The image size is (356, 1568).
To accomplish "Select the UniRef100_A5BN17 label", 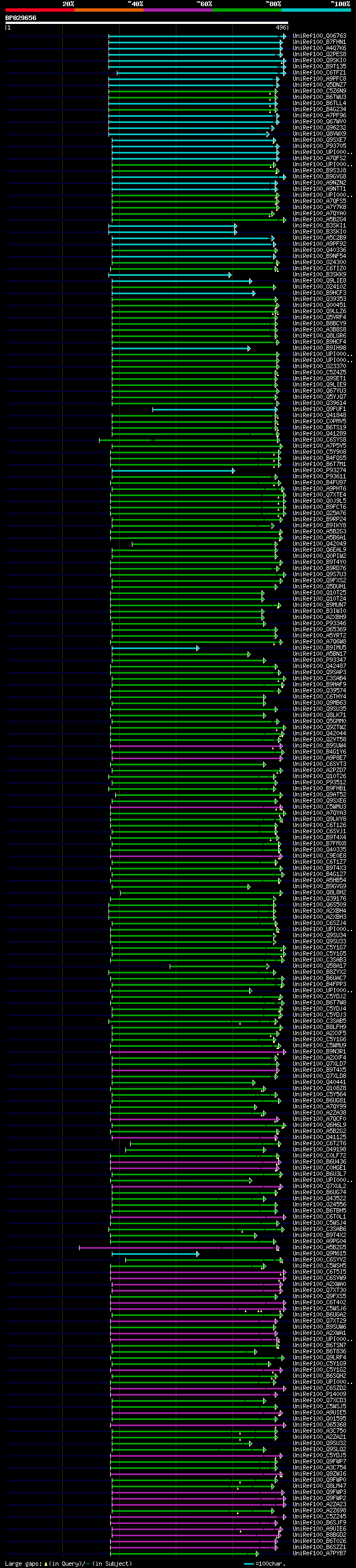I will [319, 654].
